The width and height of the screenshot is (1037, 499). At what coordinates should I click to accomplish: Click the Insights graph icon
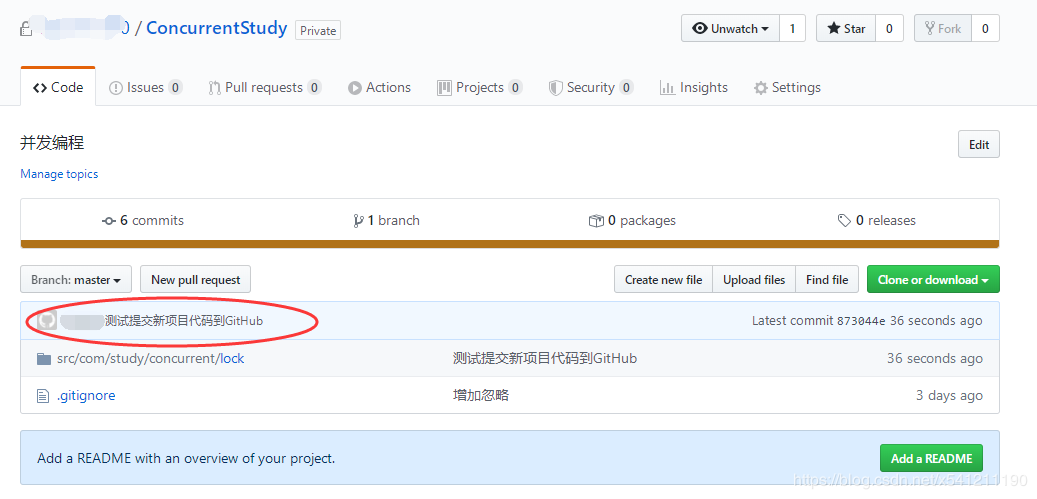tap(667, 88)
